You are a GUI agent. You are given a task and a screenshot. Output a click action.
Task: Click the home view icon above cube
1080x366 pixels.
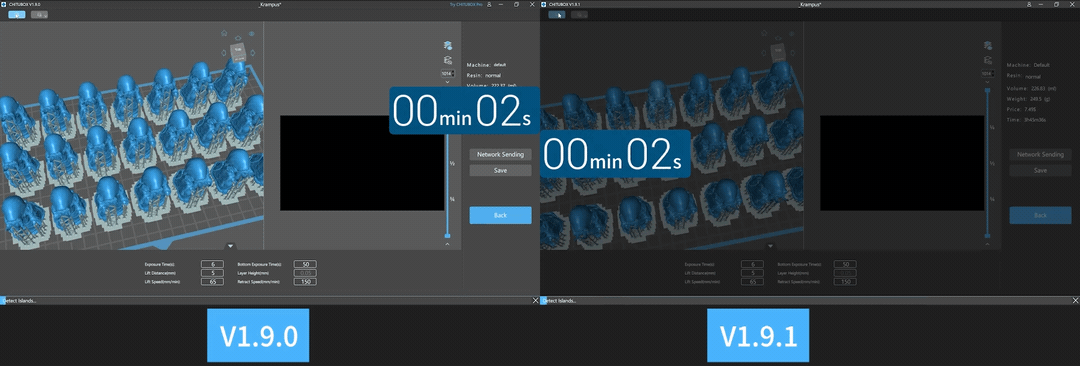[224, 32]
